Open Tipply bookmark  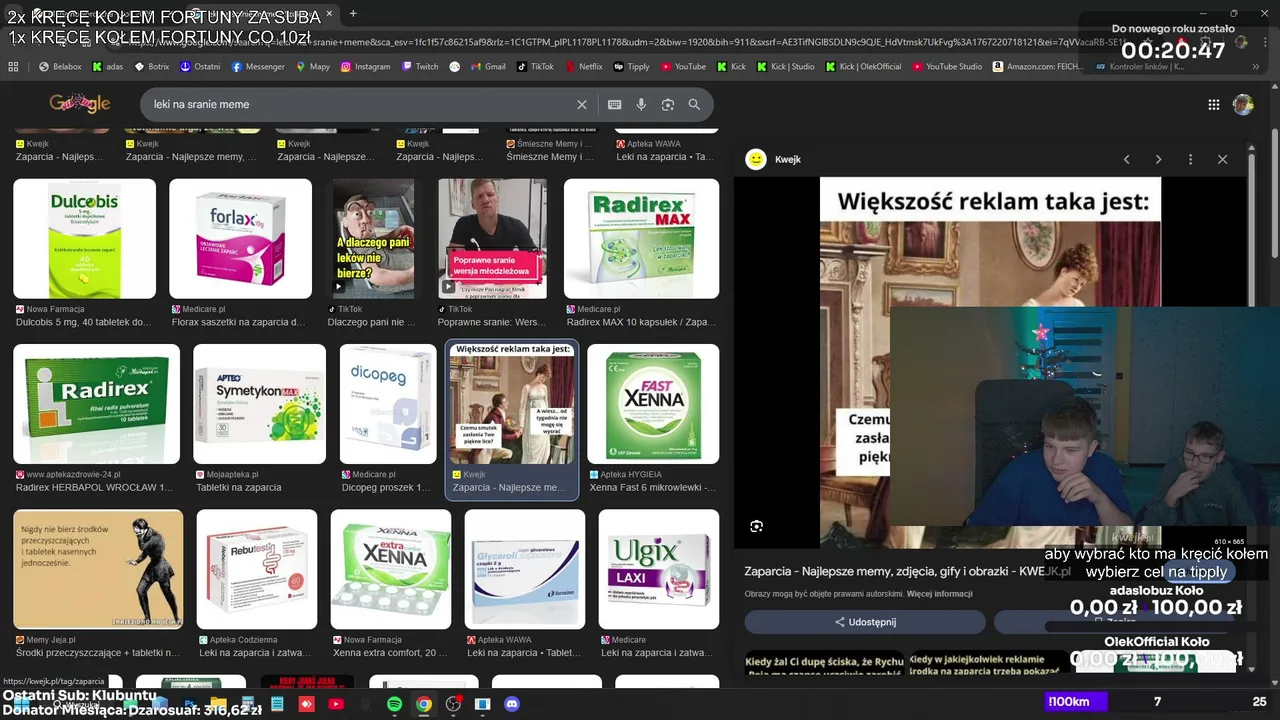[631, 67]
